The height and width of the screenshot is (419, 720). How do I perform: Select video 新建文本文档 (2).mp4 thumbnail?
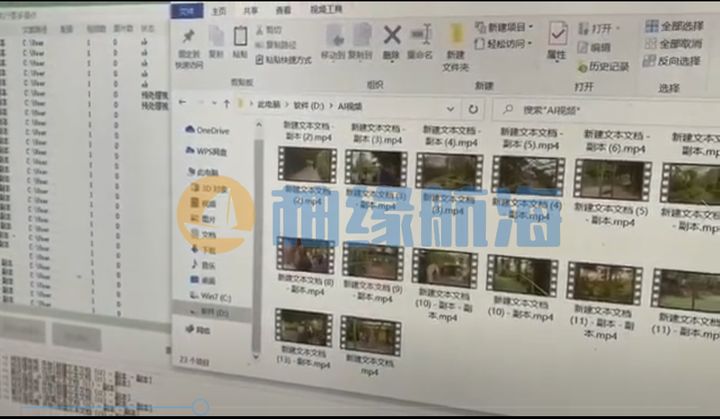coord(307,164)
